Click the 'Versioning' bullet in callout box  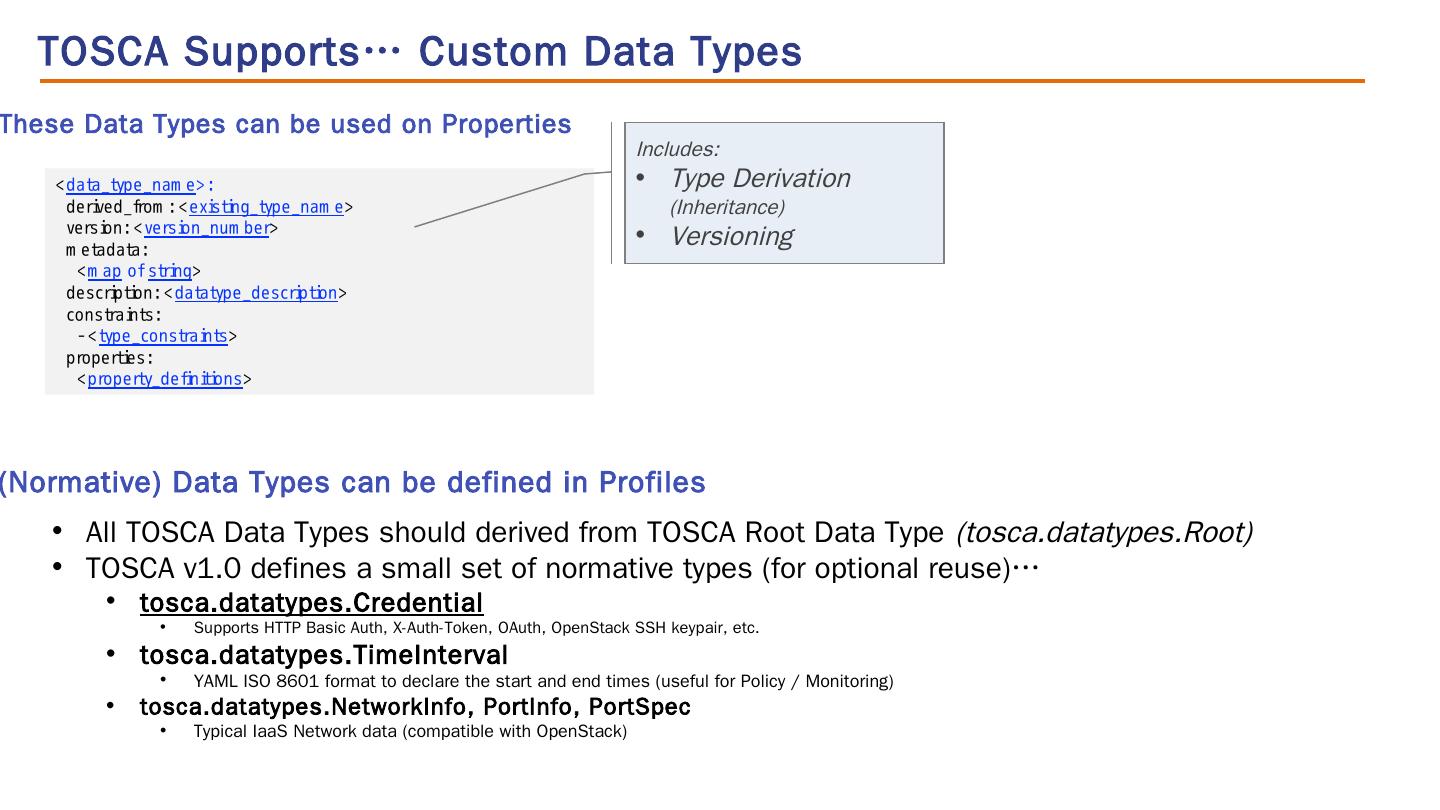pyautogui.click(x=730, y=237)
